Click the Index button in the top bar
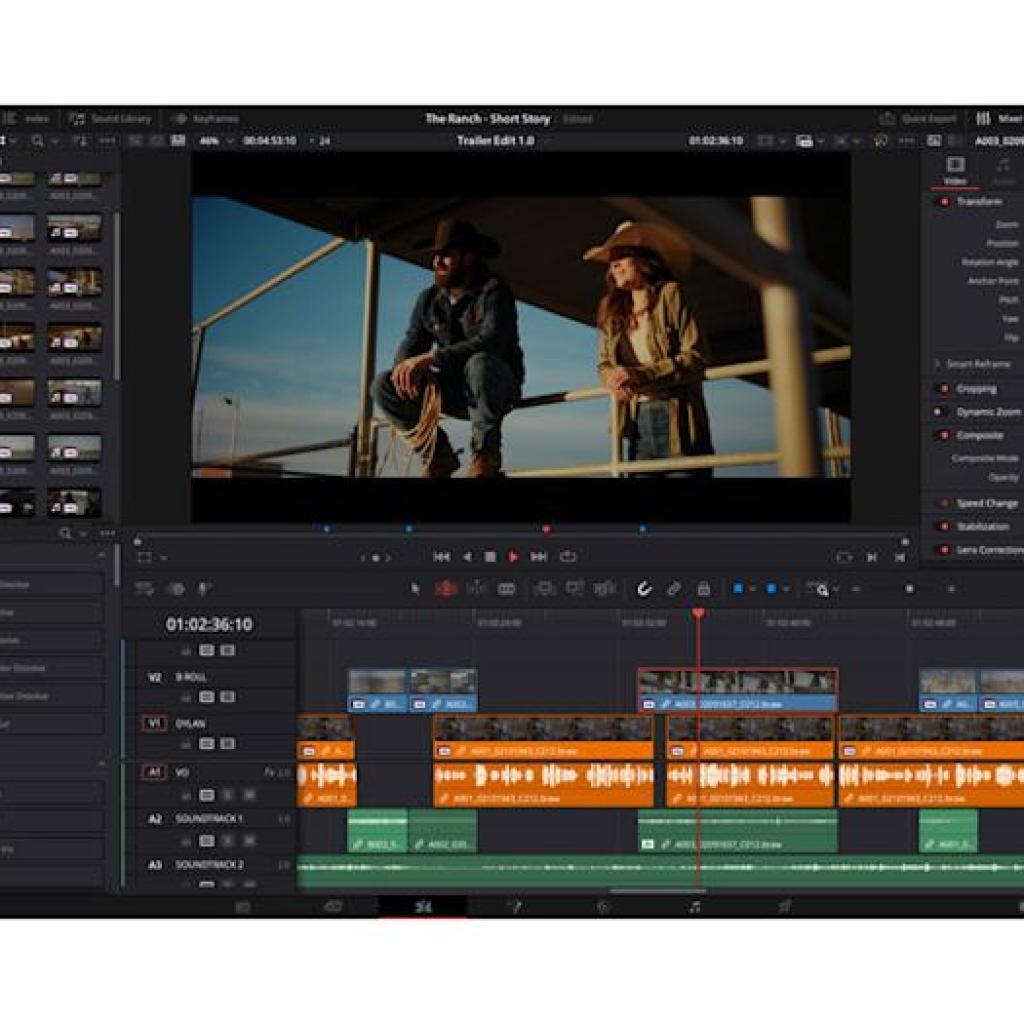Screen dimensions: 1024x1024 click(x=34, y=117)
